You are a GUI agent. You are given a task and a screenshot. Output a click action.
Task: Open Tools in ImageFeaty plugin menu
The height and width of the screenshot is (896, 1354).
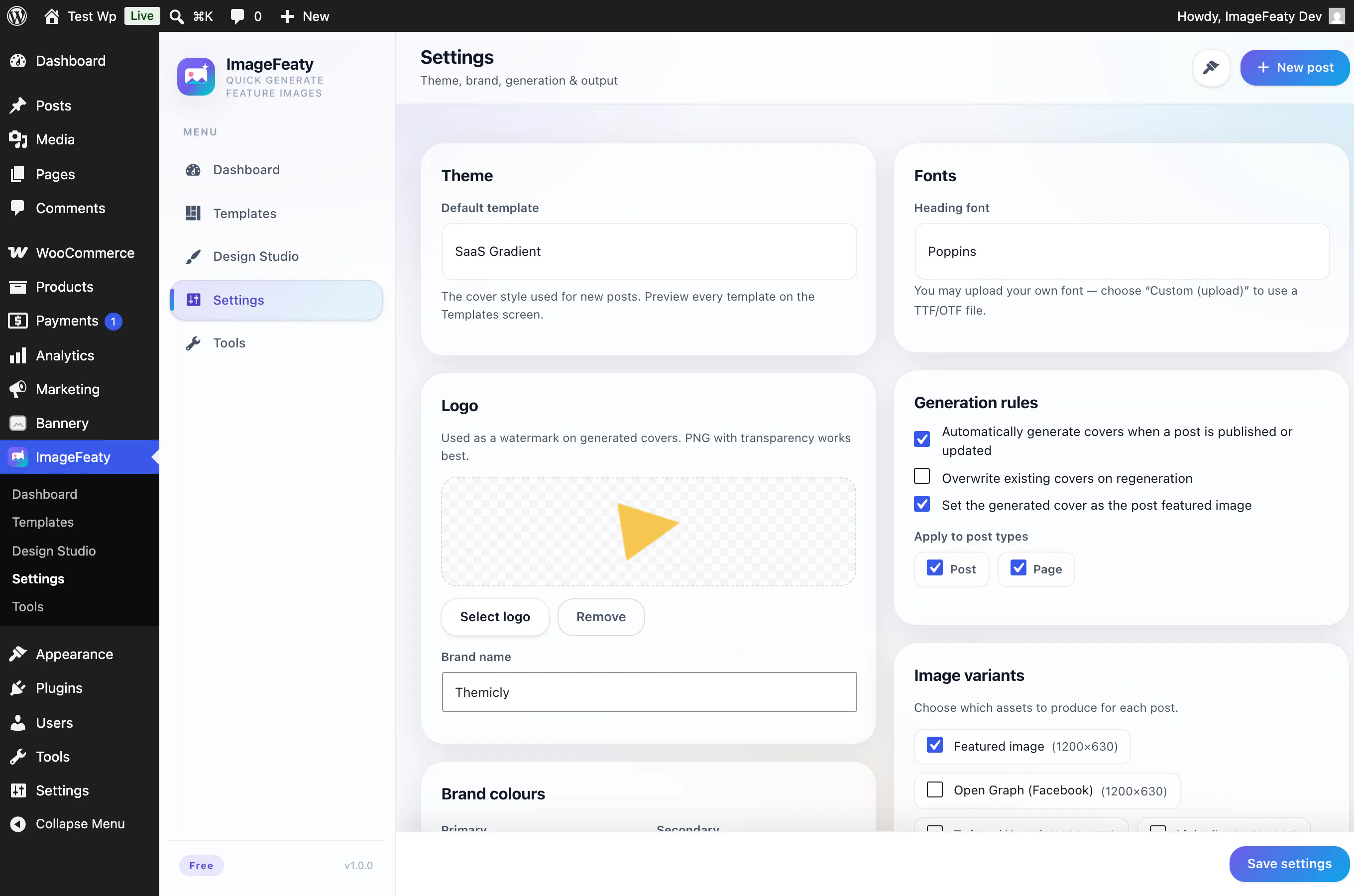276,343
